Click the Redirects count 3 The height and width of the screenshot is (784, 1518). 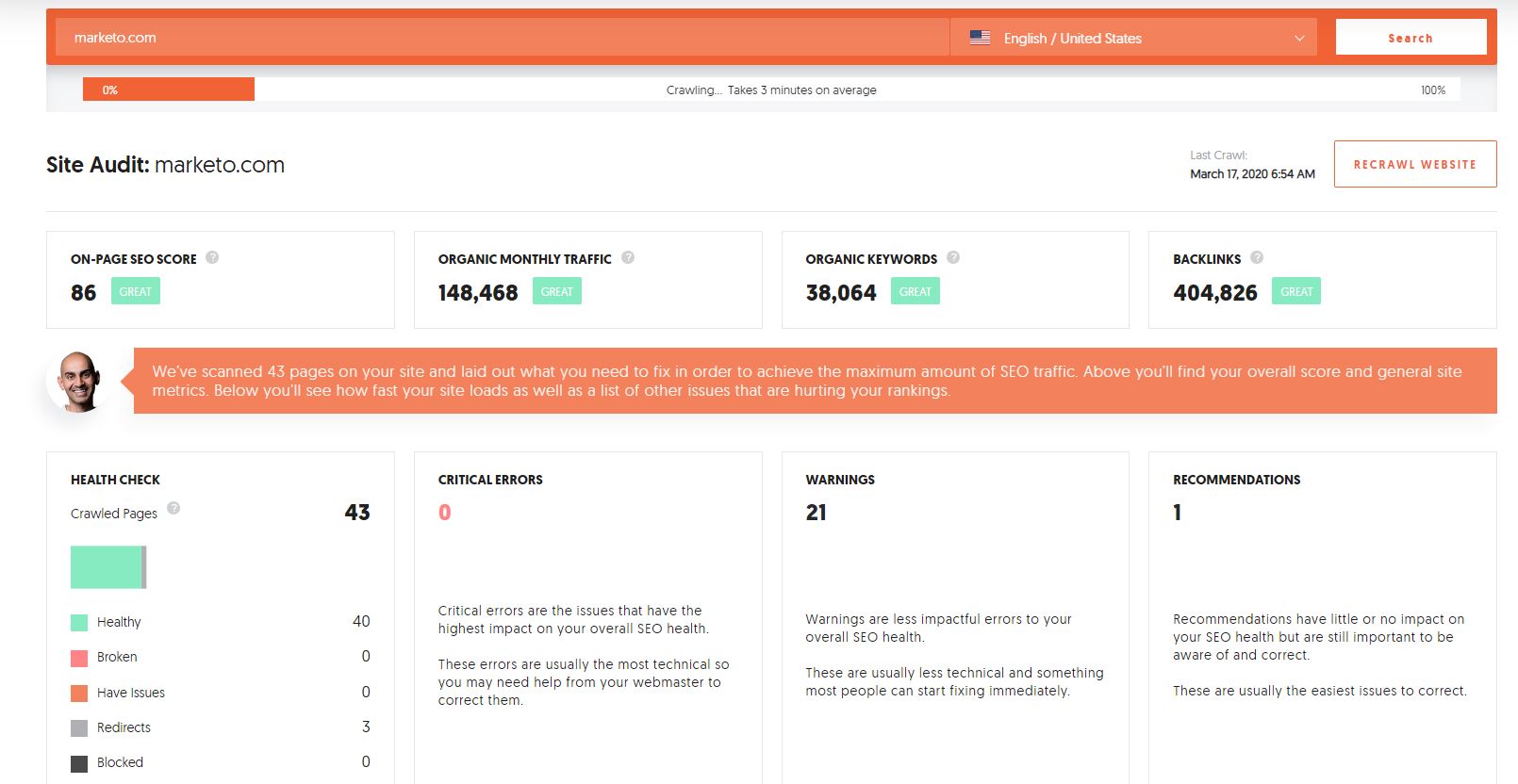coord(366,727)
